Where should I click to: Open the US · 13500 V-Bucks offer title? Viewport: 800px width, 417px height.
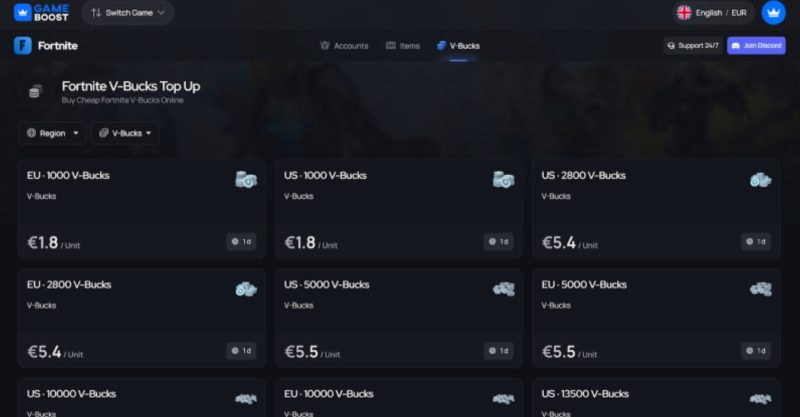tap(585, 394)
